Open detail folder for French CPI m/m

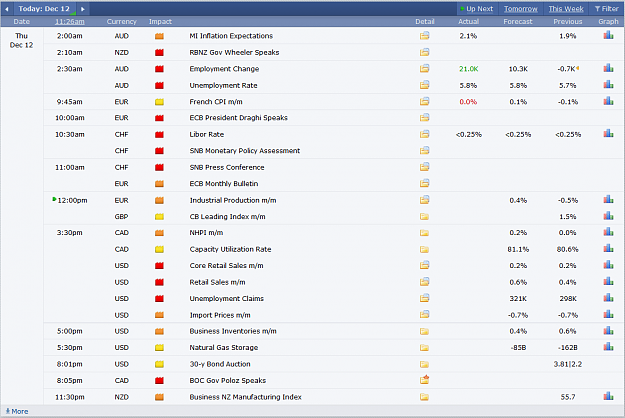tap(425, 102)
